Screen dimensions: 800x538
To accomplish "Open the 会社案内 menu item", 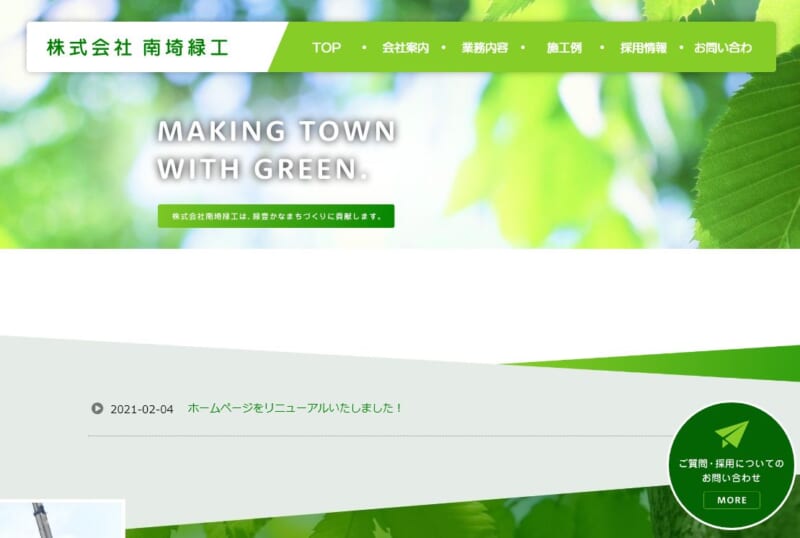I will (405, 47).
